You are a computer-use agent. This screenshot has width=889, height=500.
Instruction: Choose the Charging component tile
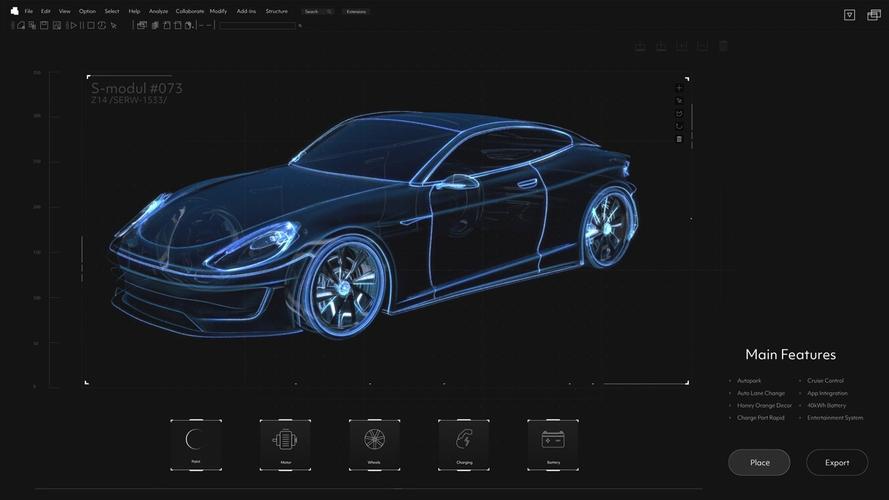click(x=464, y=445)
